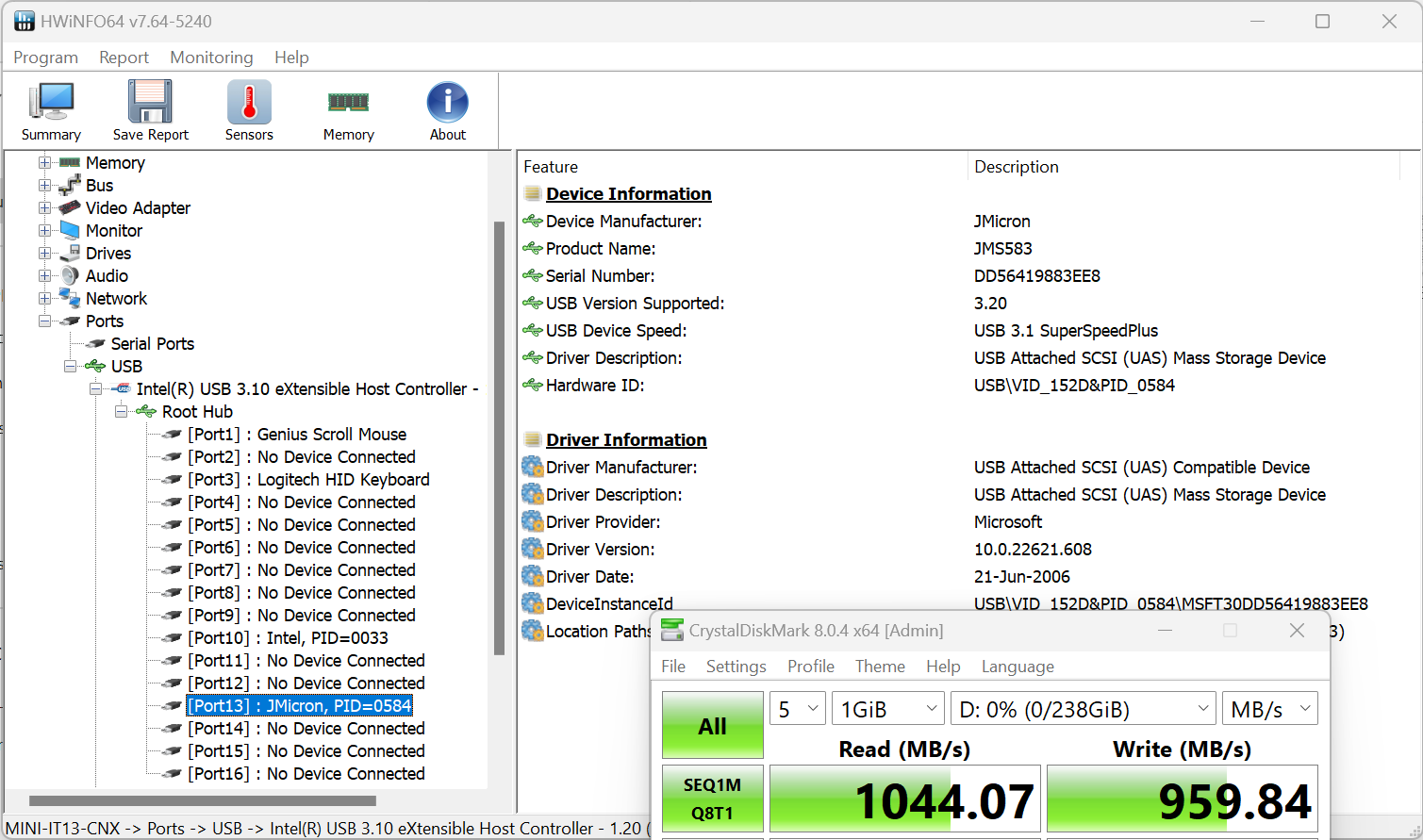Run the SEQ1M Q8T1 test button
The image size is (1423, 840).
(x=713, y=799)
